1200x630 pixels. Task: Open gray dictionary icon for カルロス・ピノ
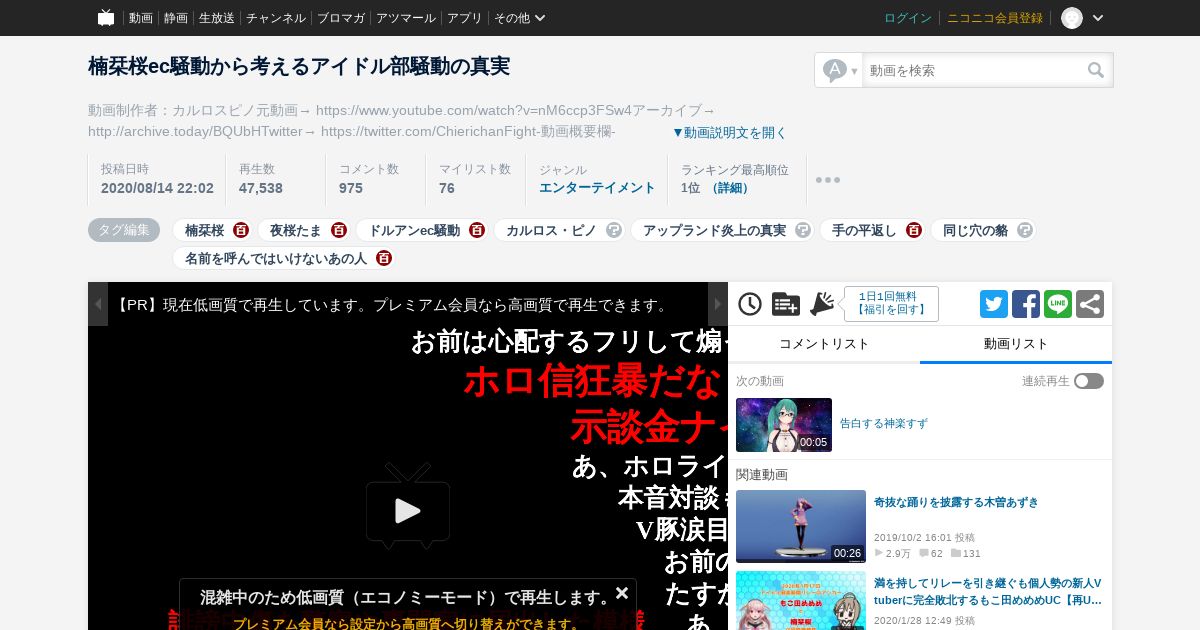[x=614, y=230]
